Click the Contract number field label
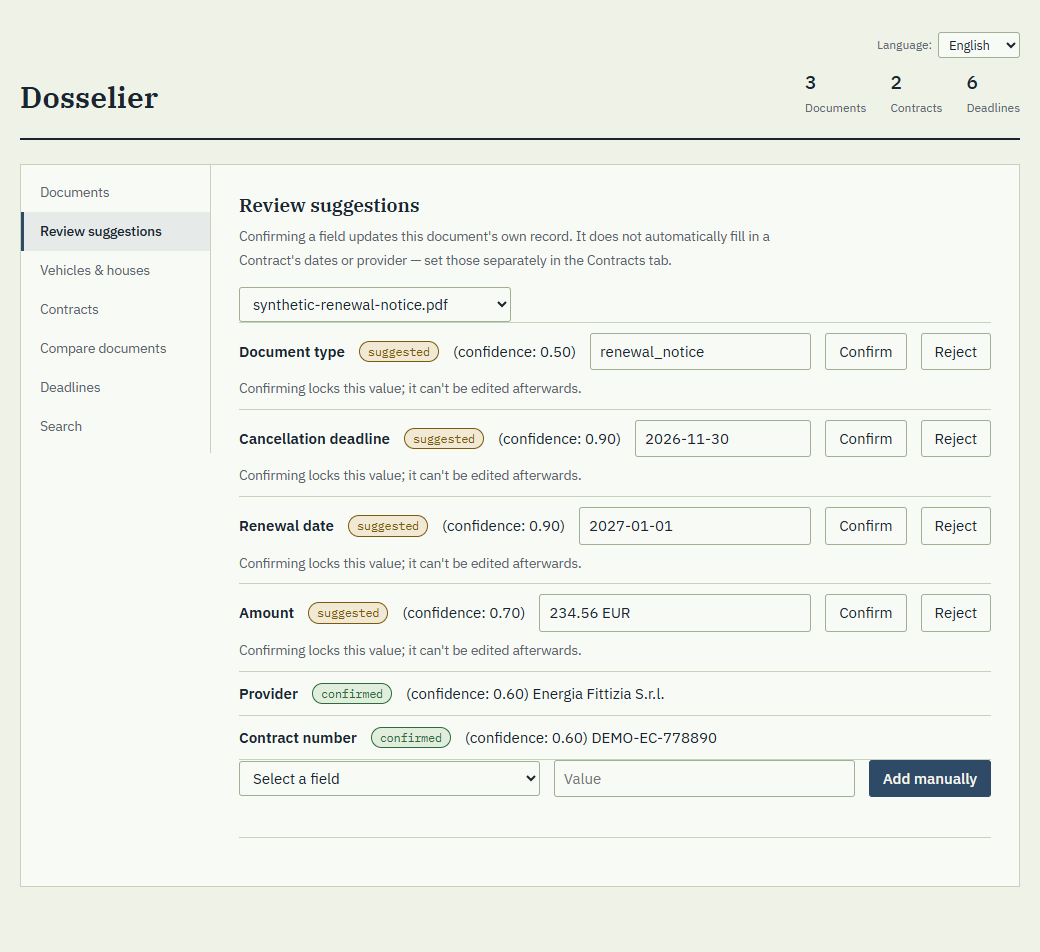Screen dimensions: 1040x952 [298, 738]
